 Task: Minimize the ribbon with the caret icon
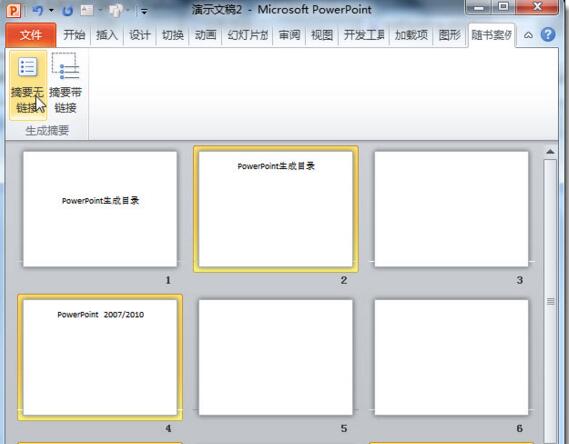point(528,36)
